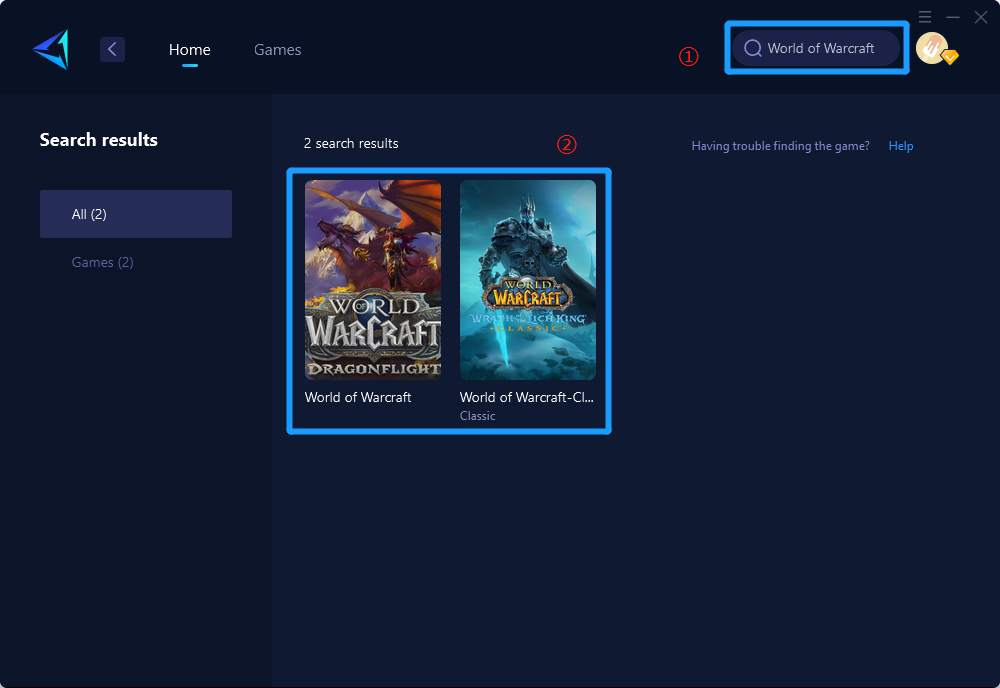The width and height of the screenshot is (1000, 688).
Task: Open the user profile avatar
Action: 932,48
